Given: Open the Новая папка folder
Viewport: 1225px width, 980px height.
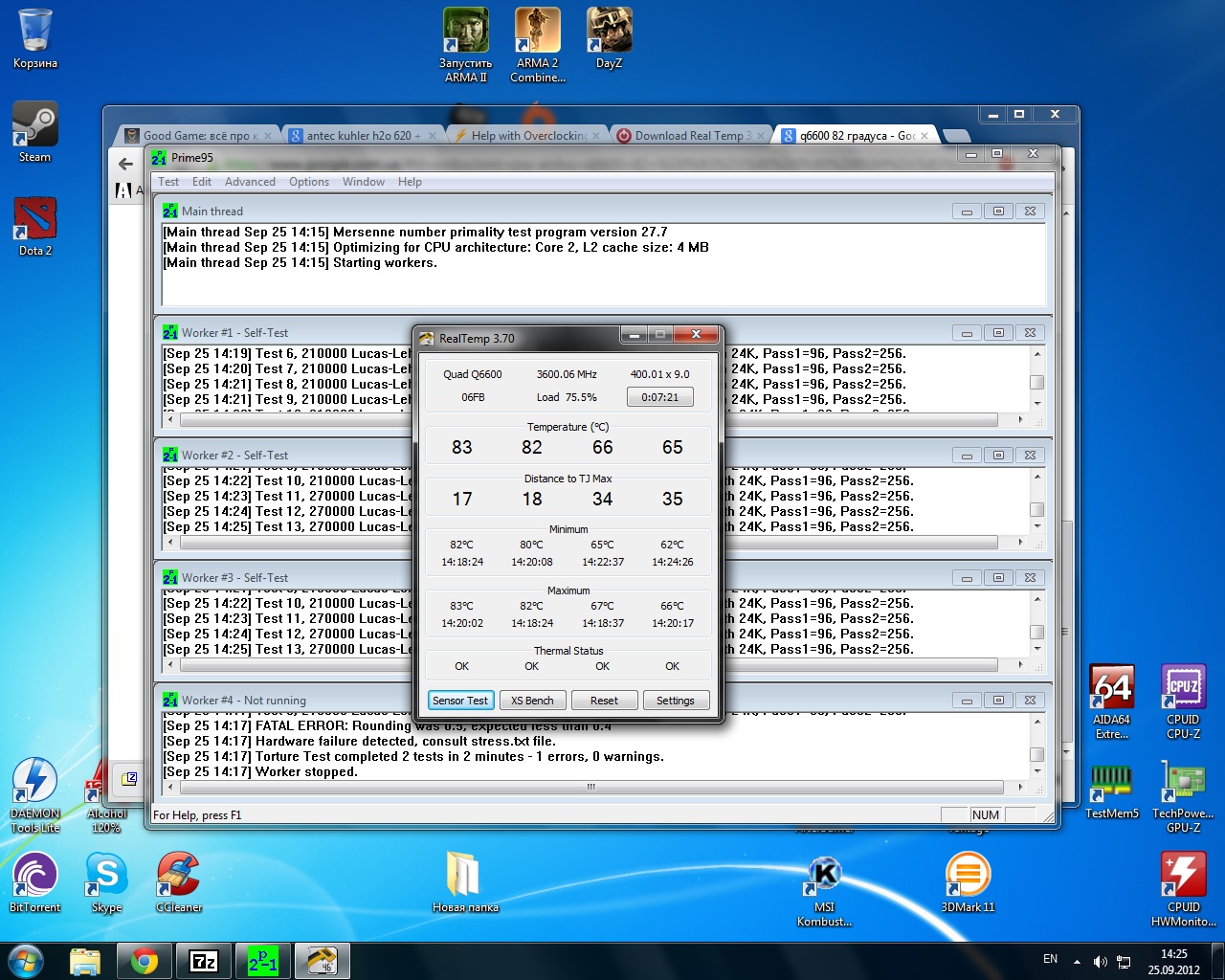Looking at the screenshot, I should (x=465, y=883).
